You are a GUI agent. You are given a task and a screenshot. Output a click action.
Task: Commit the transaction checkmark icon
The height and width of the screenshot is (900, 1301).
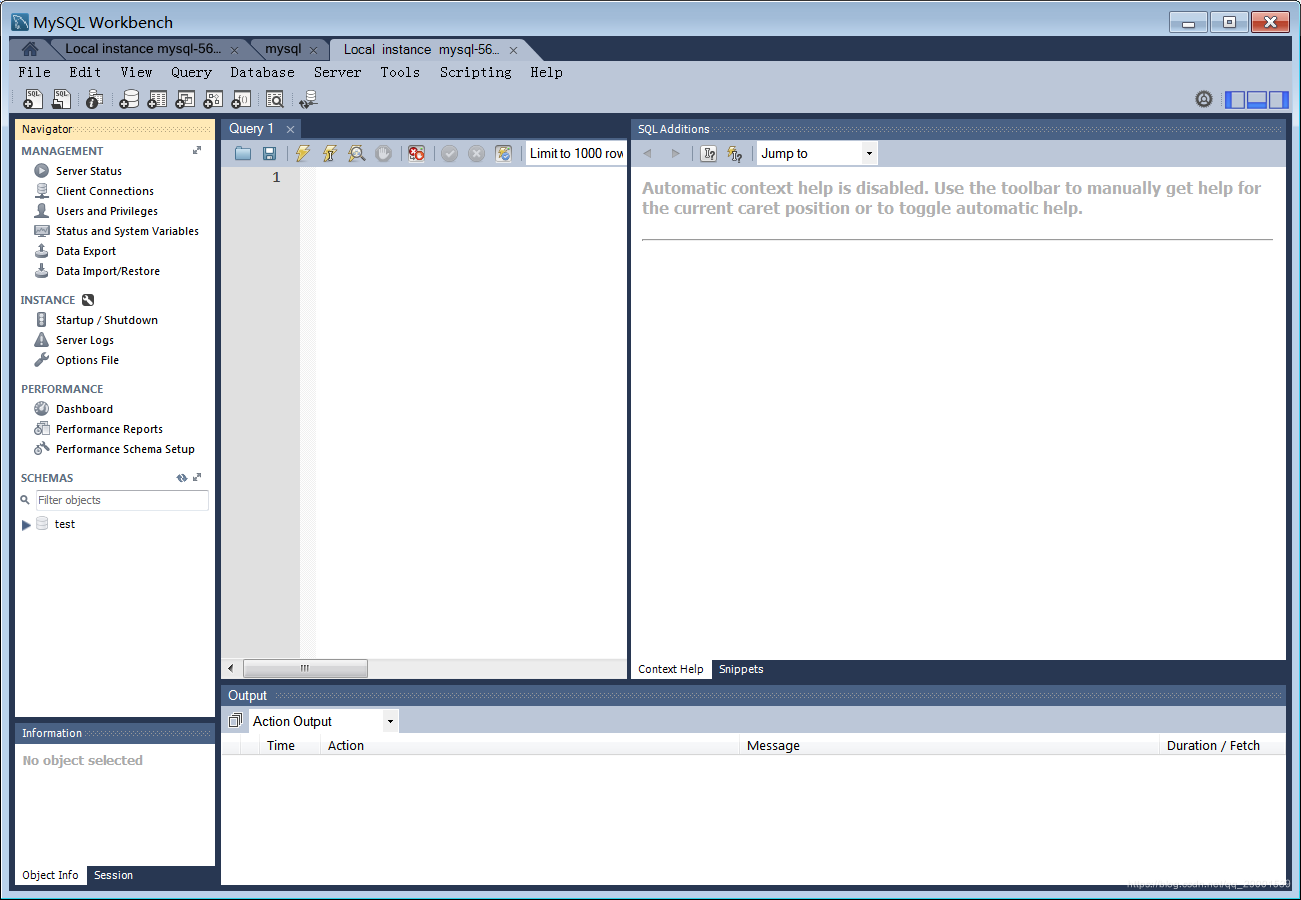[x=449, y=153]
